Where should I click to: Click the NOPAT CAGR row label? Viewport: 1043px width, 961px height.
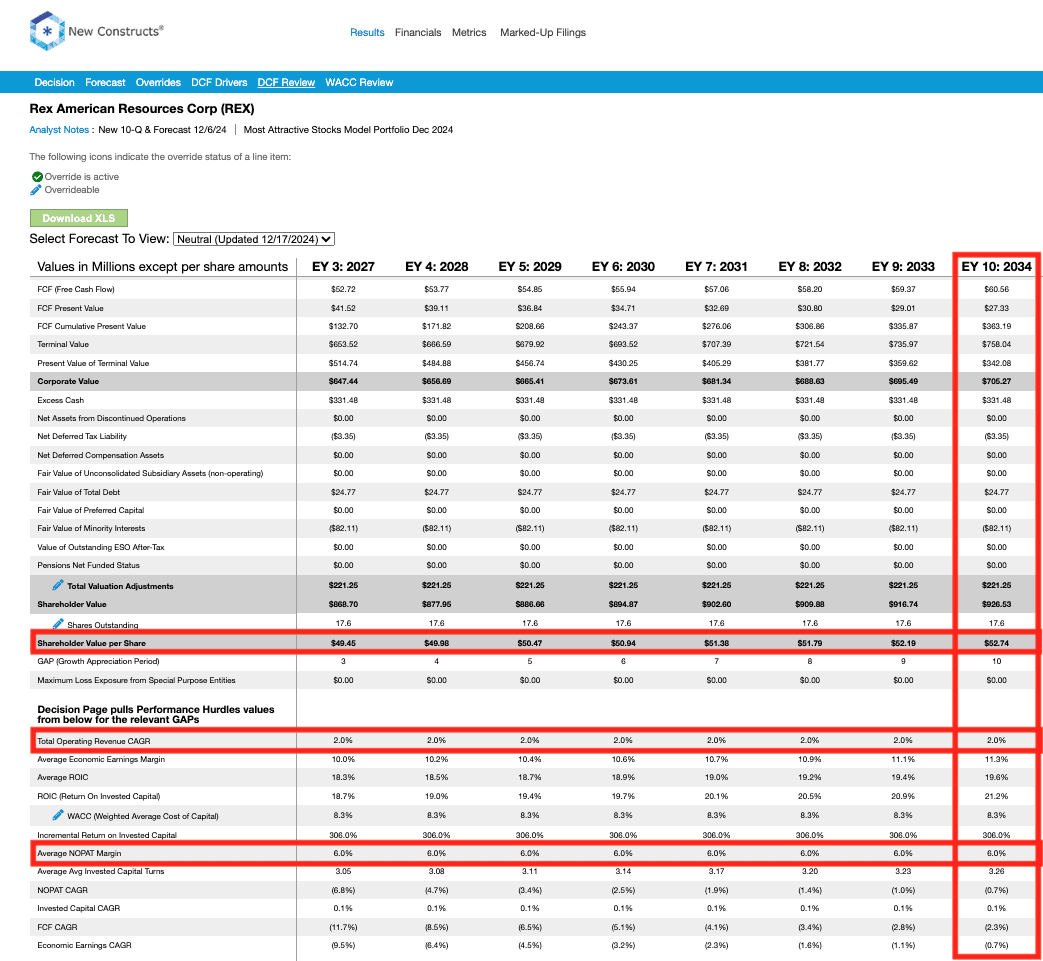(x=63, y=891)
